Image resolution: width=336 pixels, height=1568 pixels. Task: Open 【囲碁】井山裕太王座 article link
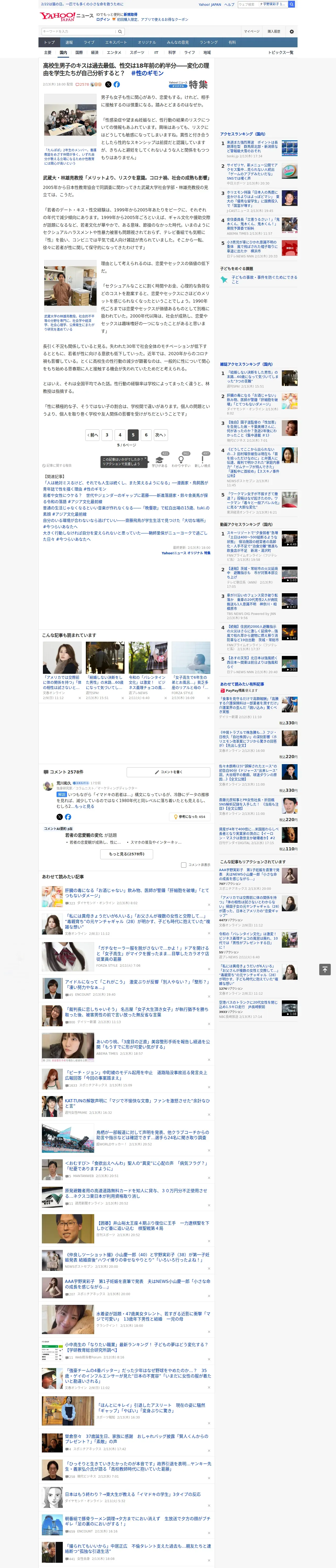coord(153,1225)
